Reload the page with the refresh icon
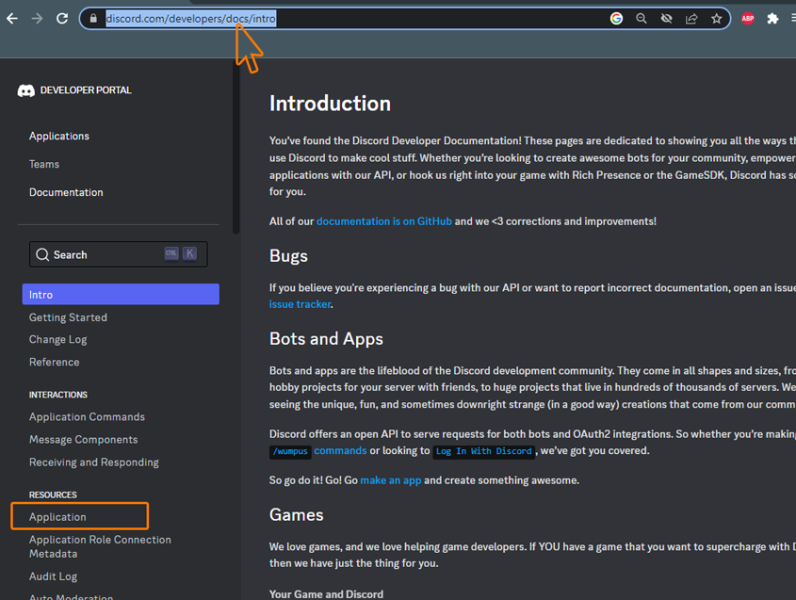Viewport: 796px width, 600px height. (62, 18)
